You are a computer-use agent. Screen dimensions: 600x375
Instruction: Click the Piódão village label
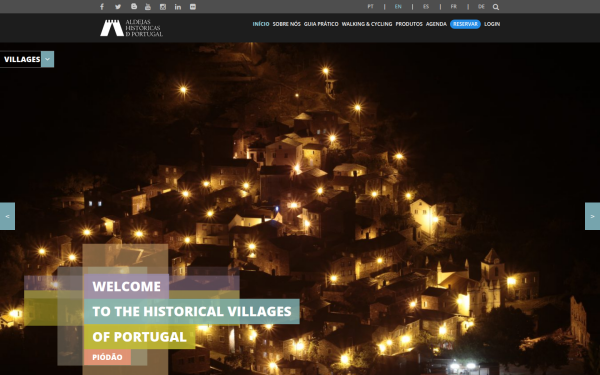pos(107,357)
